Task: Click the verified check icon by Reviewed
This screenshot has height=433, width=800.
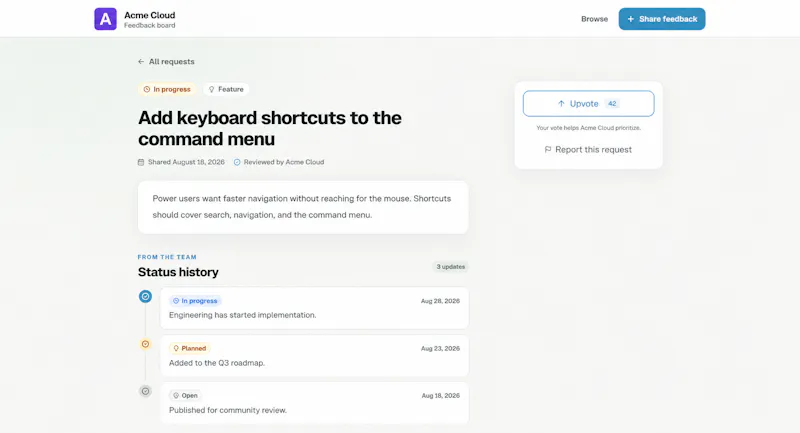Action: [x=237, y=162]
